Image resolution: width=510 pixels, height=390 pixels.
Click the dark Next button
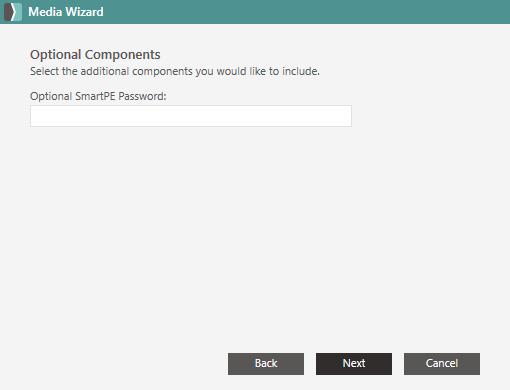pyautogui.click(x=354, y=364)
